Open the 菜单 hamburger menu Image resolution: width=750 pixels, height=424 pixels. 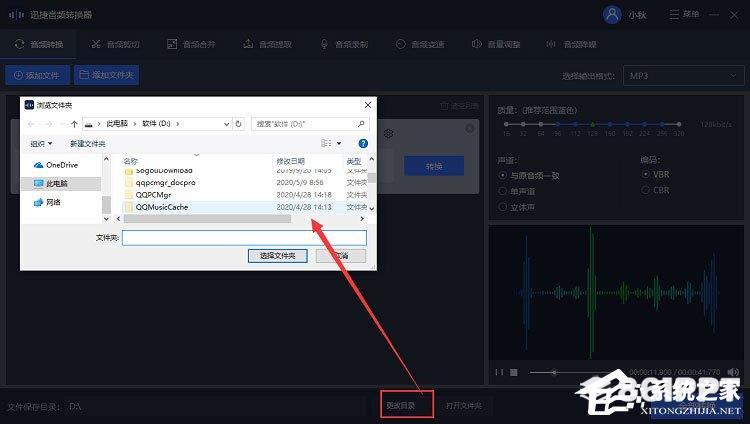point(684,14)
